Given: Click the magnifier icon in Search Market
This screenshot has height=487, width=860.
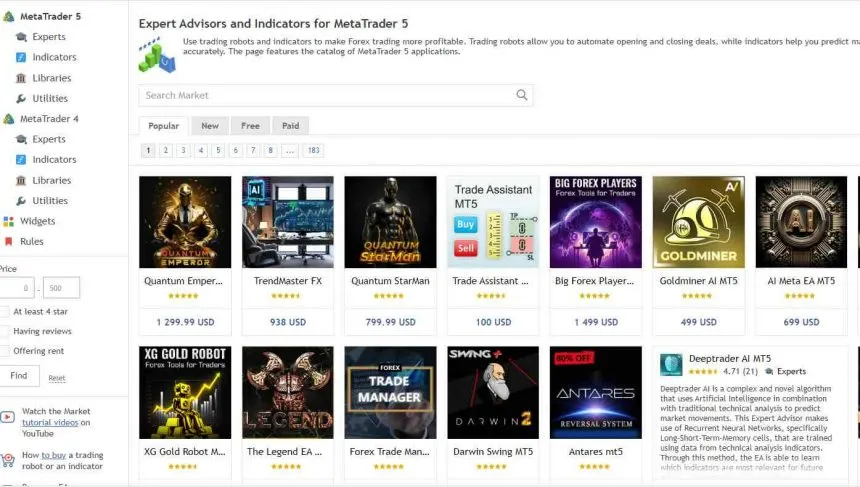Looking at the screenshot, I should pyautogui.click(x=521, y=95).
